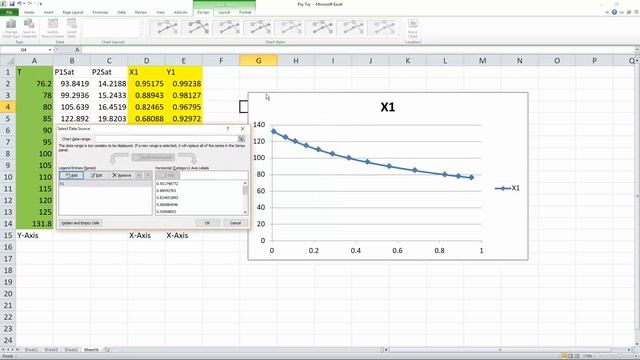The image size is (640, 360).
Task: Open the Undo history dropdown arrow
Action: (x=23, y=4)
